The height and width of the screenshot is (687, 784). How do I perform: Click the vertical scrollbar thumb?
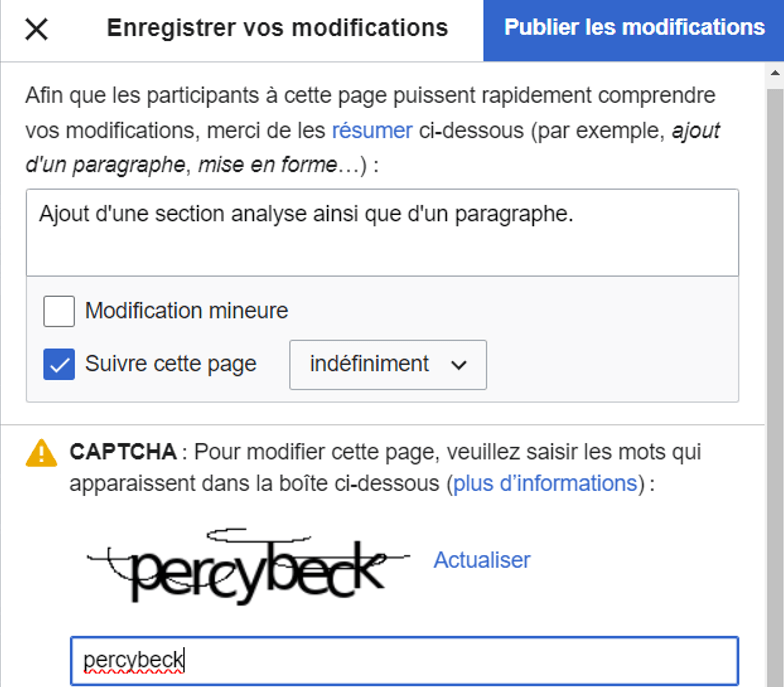[x=775, y=380]
